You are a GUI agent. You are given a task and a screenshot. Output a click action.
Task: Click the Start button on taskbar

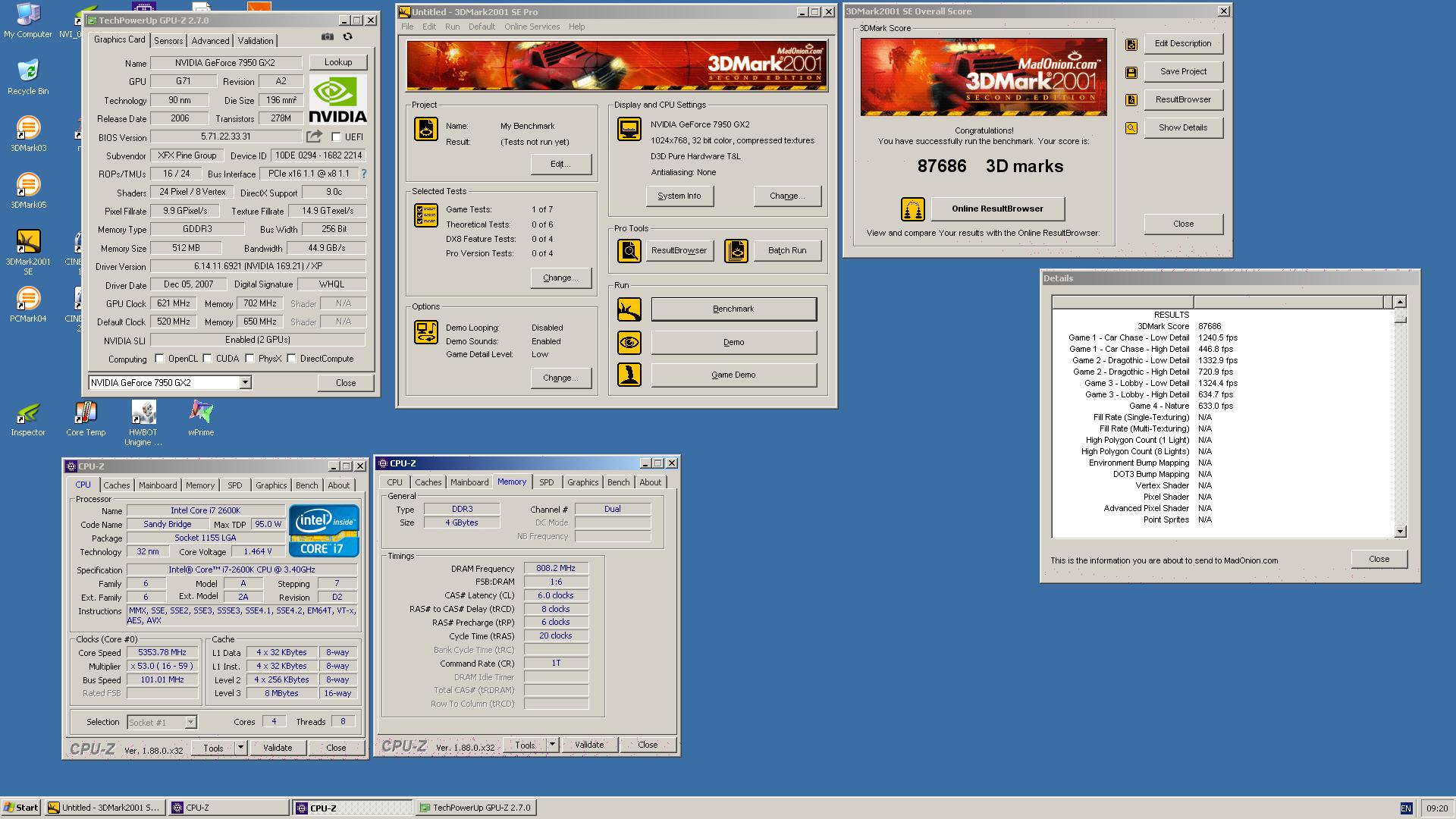(21, 808)
